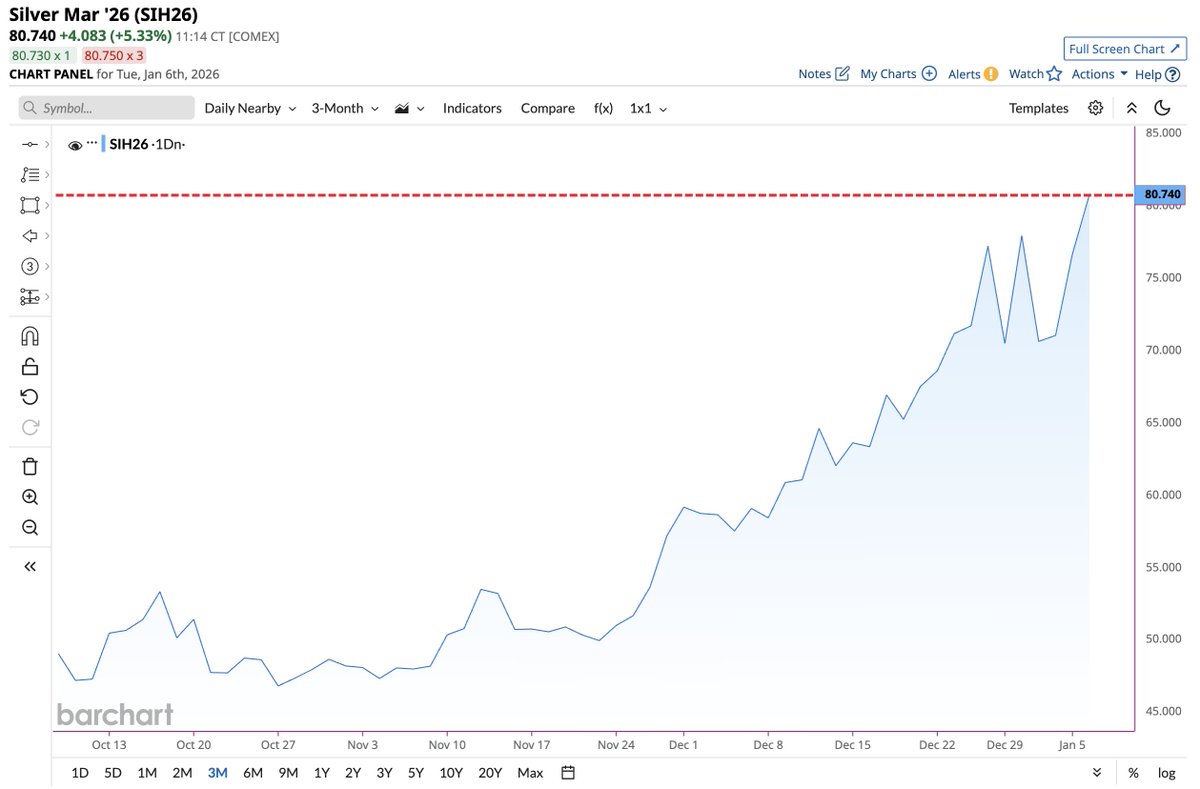Image resolution: width=1200 pixels, height=789 pixels.
Task: Select the rectangle shape tool
Action: pyautogui.click(x=29, y=205)
